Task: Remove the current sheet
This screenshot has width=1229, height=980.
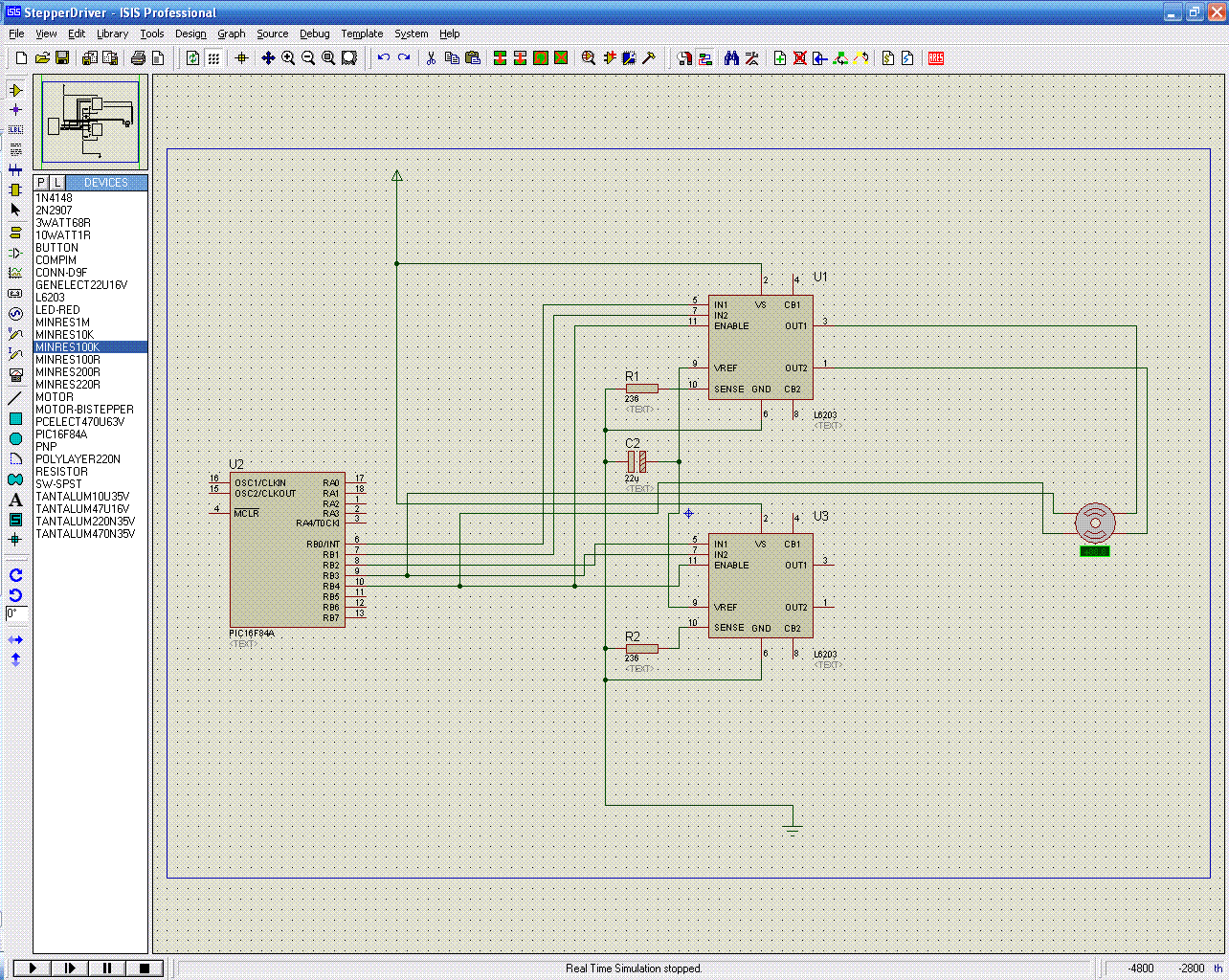Action: 800,58
